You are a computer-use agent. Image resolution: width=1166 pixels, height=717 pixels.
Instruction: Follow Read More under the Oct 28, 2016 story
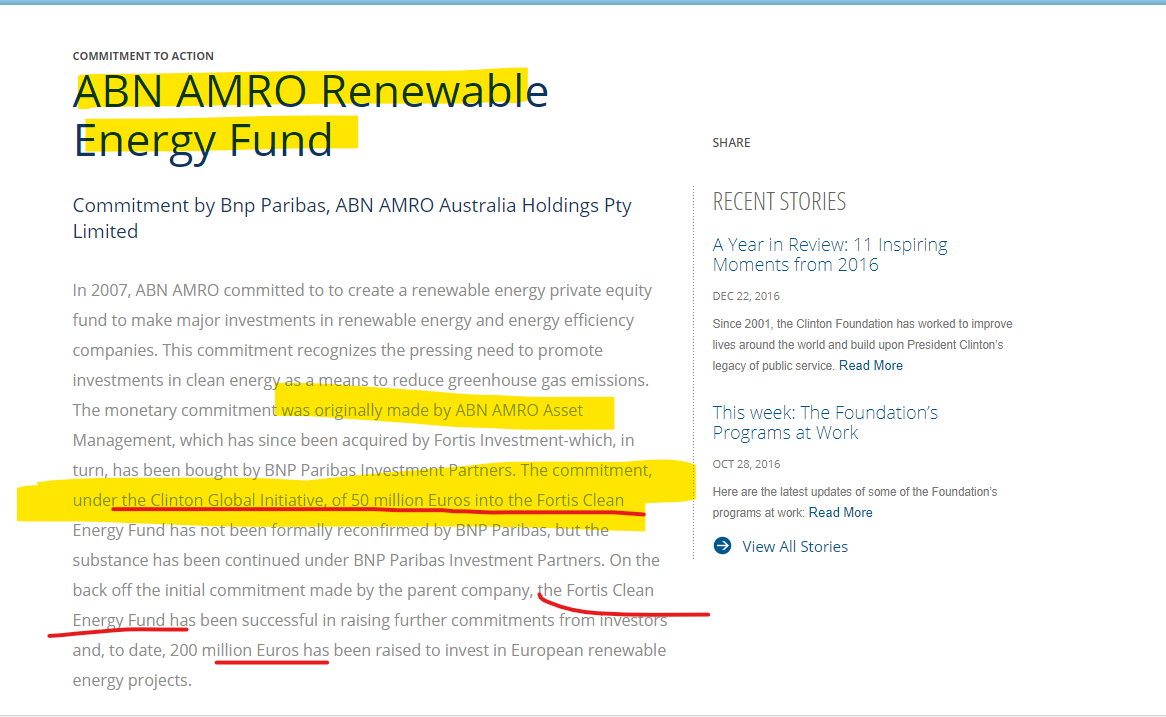click(840, 512)
